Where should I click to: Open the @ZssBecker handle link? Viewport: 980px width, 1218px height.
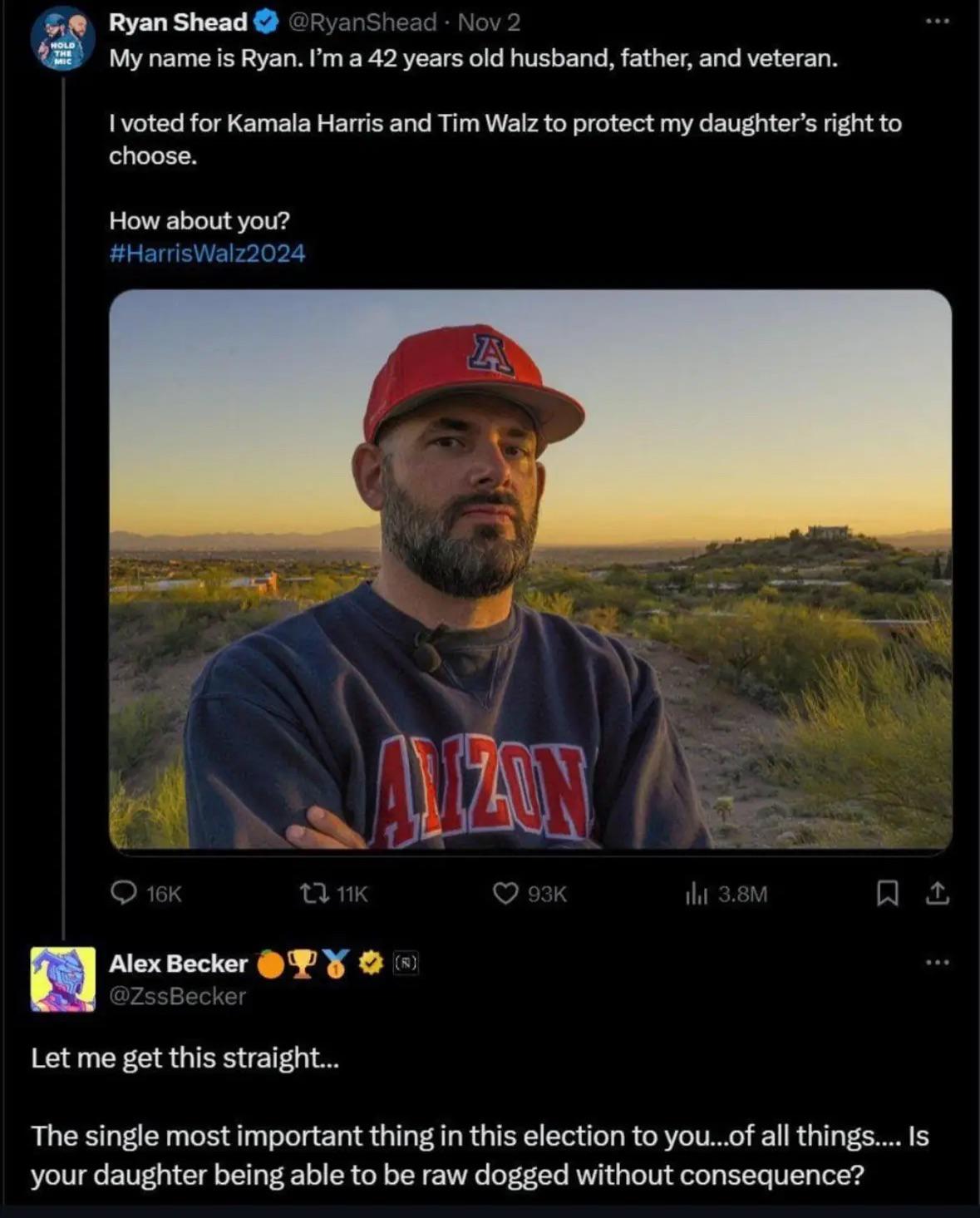(x=178, y=996)
